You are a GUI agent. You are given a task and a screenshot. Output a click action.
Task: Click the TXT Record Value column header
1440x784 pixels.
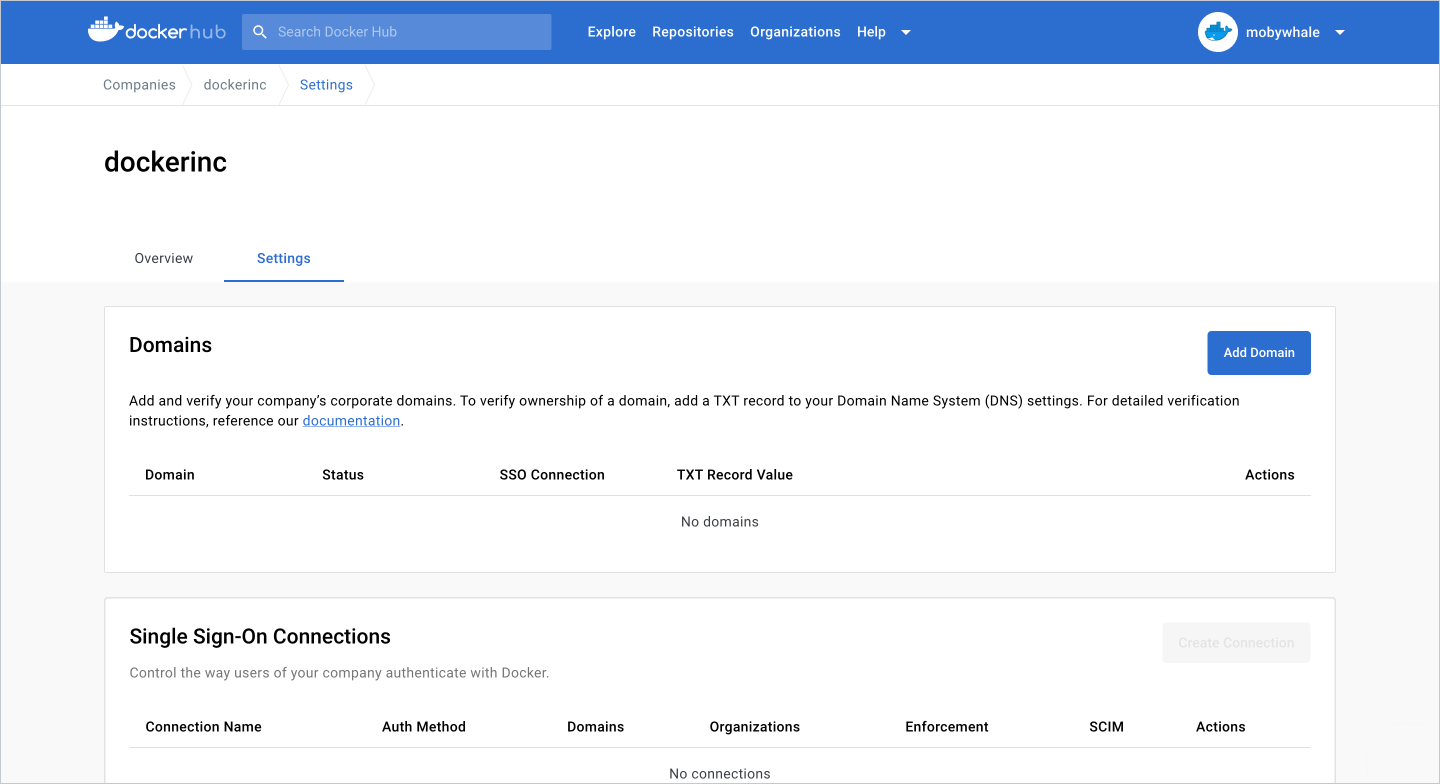click(735, 475)
